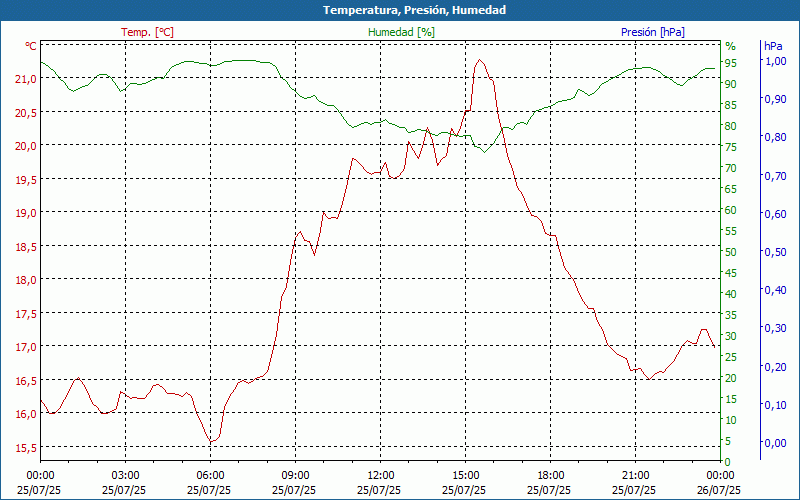This screenshot has height=500, width=800.
Task: Click the 06:00 time axis label
Action: [x=211, y=476]
